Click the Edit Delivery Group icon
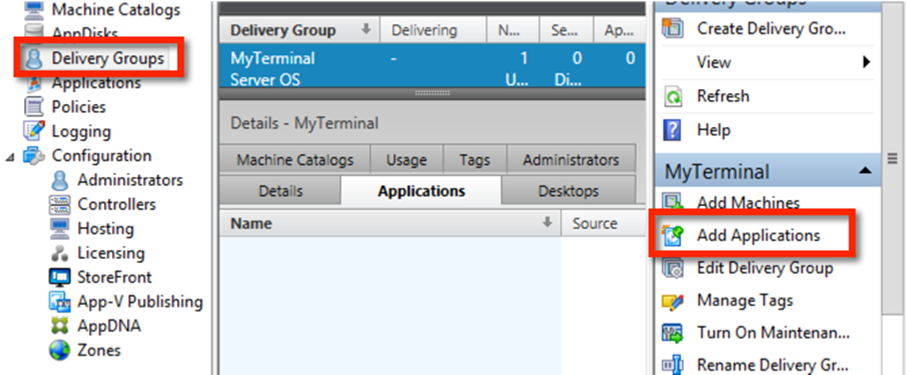 [673, 269]
